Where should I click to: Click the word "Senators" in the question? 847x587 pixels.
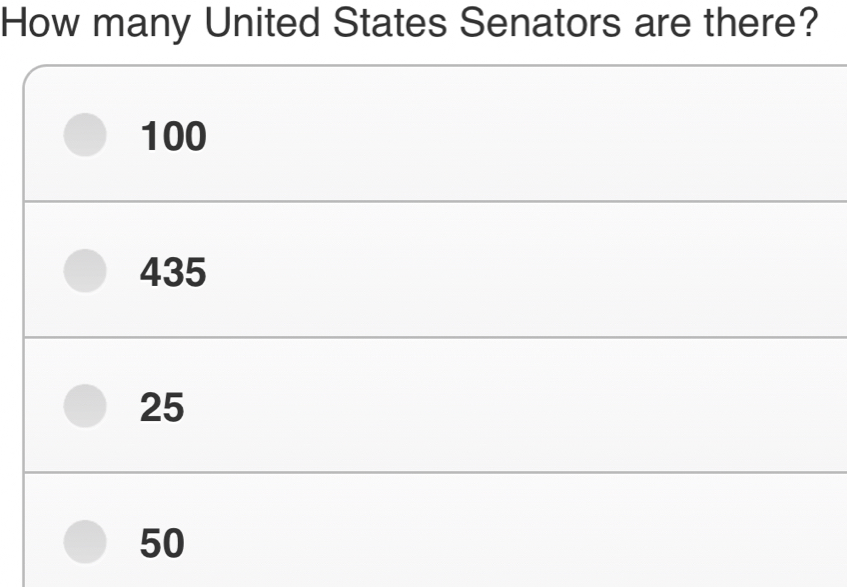coord(539,24)
